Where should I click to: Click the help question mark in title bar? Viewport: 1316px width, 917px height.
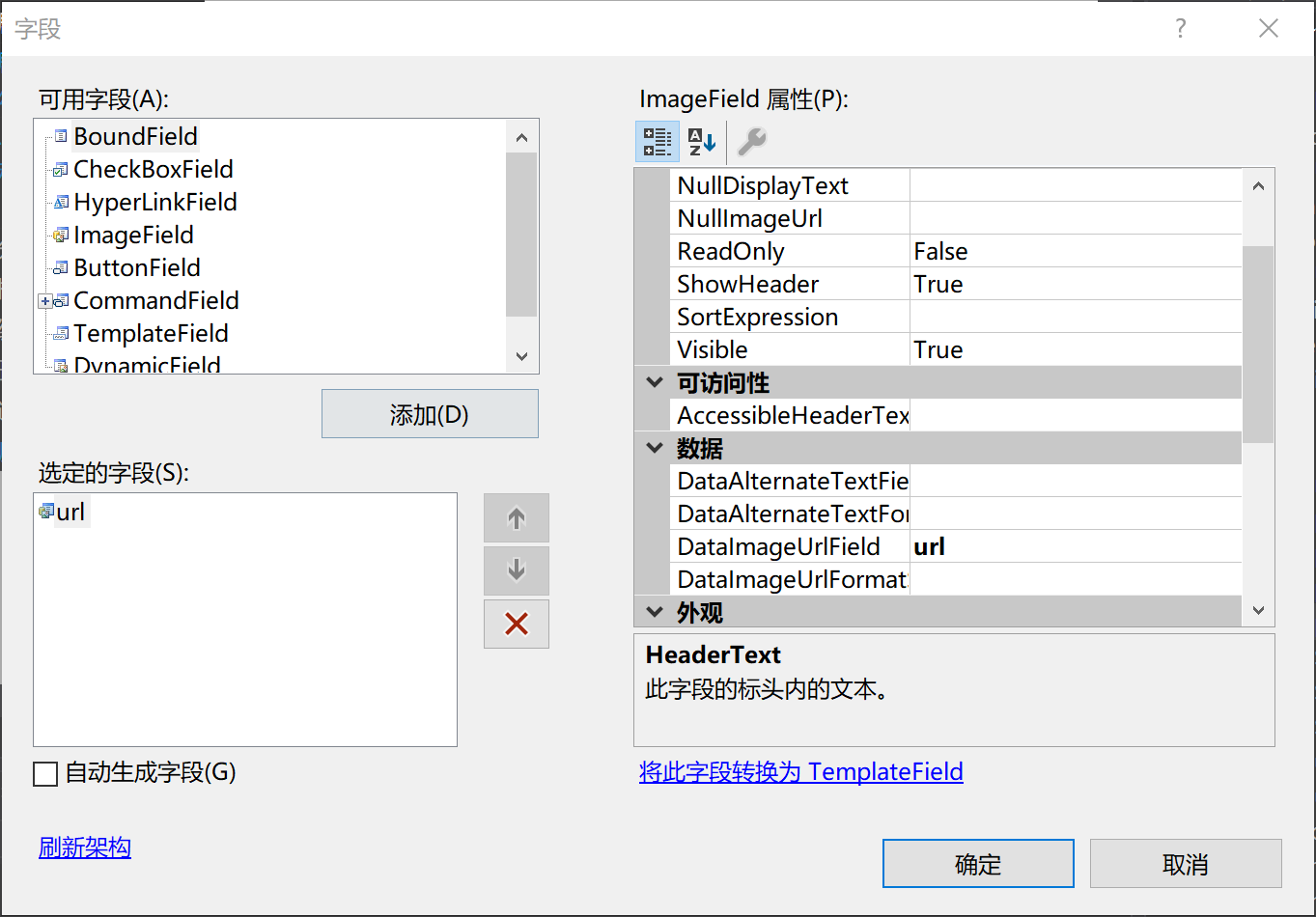point(1180,29)
